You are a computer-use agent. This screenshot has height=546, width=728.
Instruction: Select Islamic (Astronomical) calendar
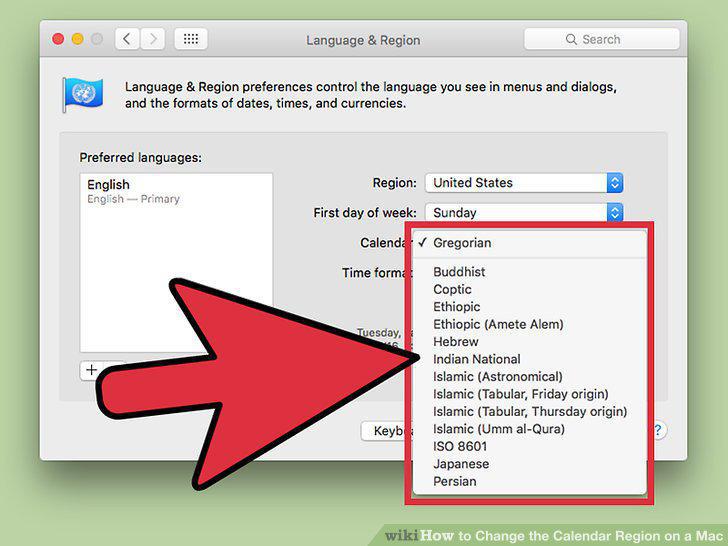coord(530,377)
